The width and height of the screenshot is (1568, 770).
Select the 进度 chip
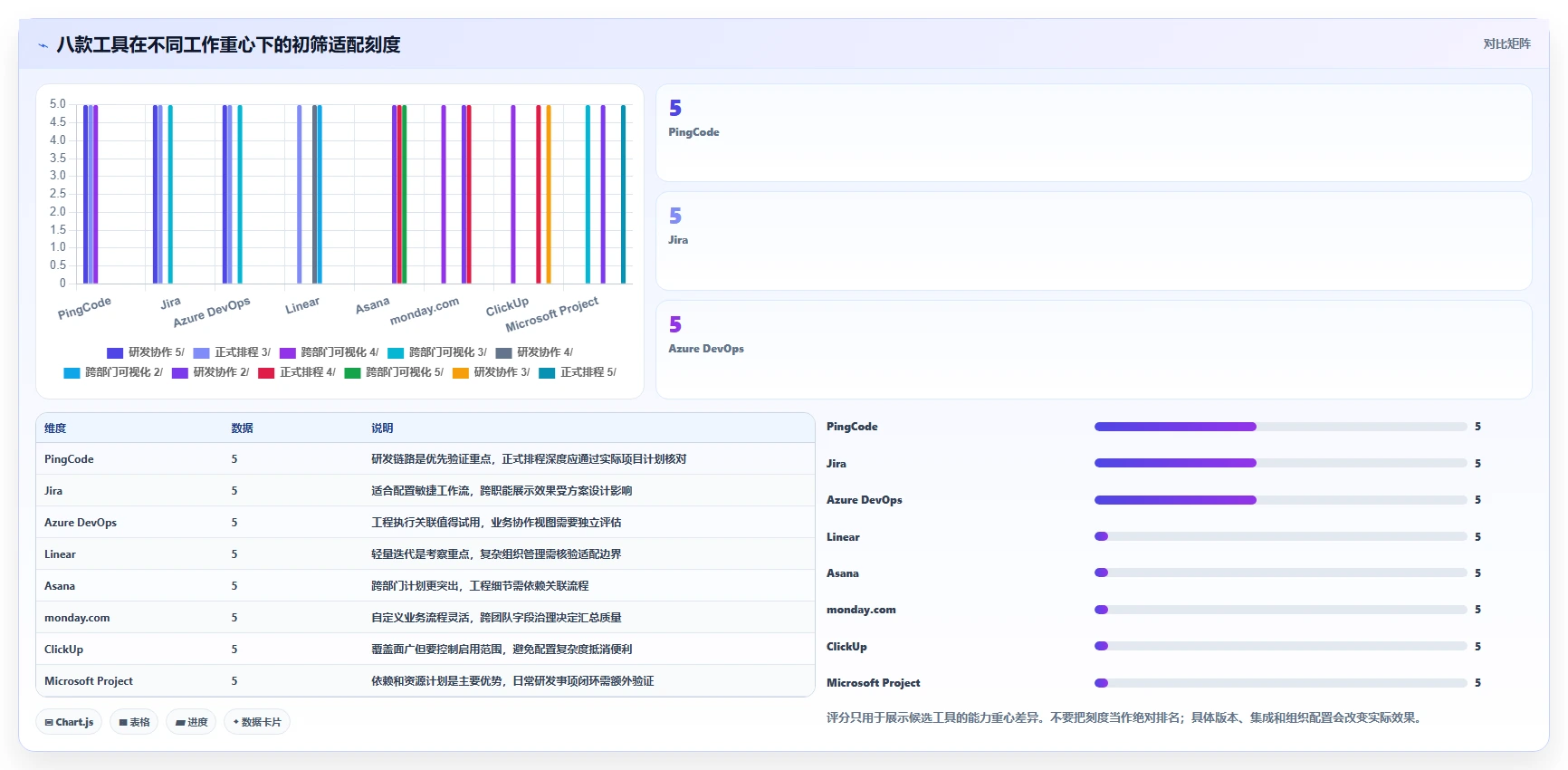click(191, 722)
